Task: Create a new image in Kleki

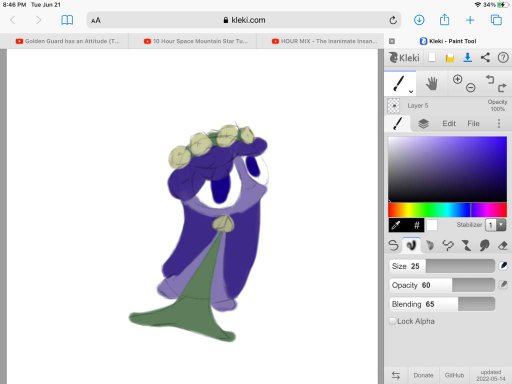Action: pyautogui.click(x=432, y=58)
